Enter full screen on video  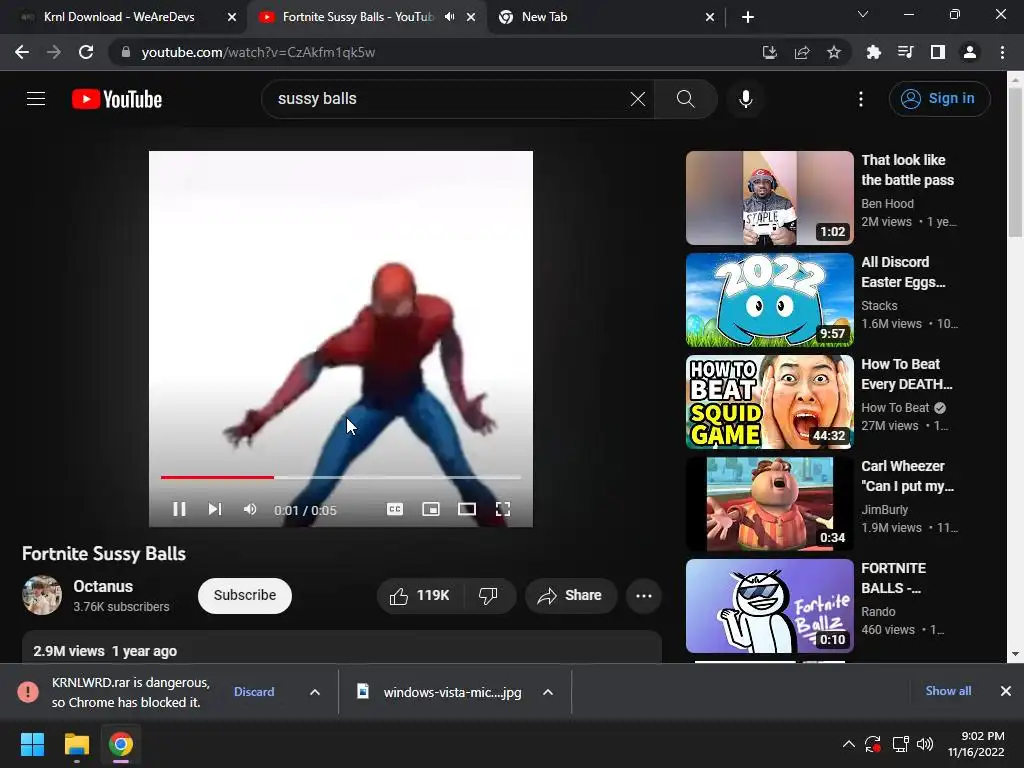click(503, 509)
